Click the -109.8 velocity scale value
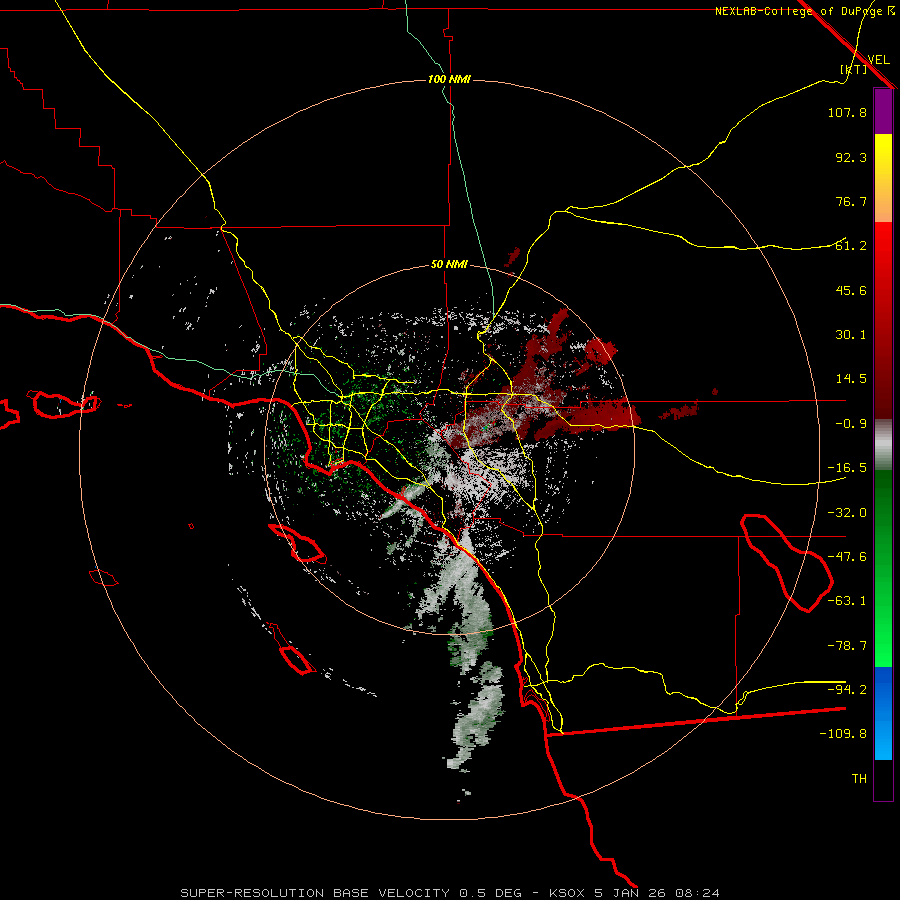Image resolution: width=900 pixels, height=900 pixels. [x=843, y=734]
